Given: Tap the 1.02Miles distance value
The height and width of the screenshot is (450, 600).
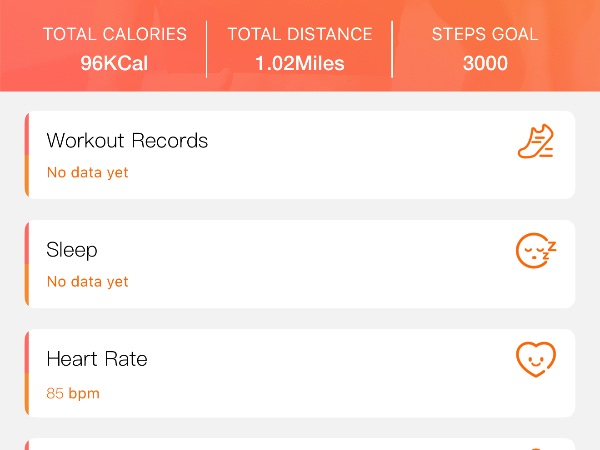Looking at the screenshot, I should [x=300, y=64].
